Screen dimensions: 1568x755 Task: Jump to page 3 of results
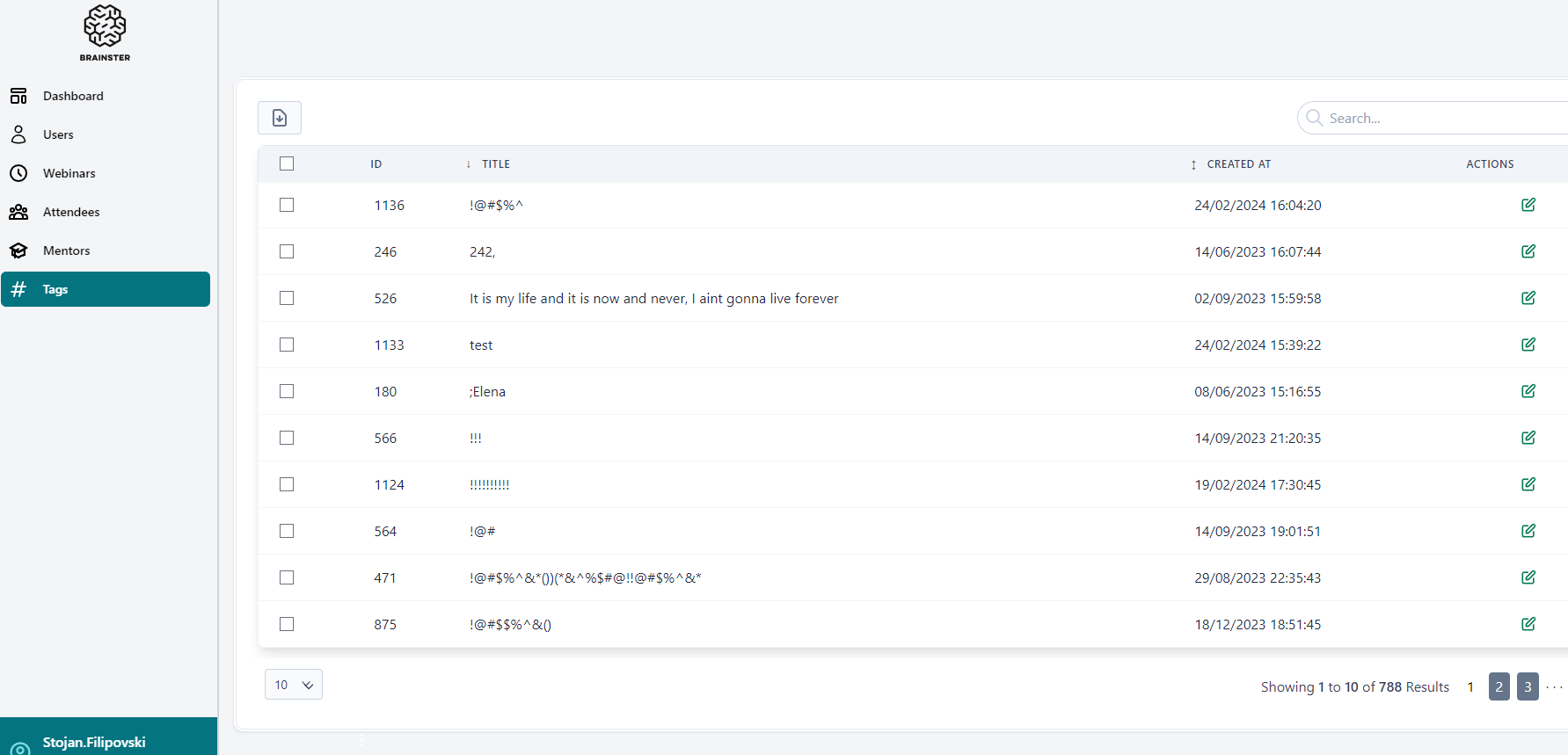(1528, 686)
